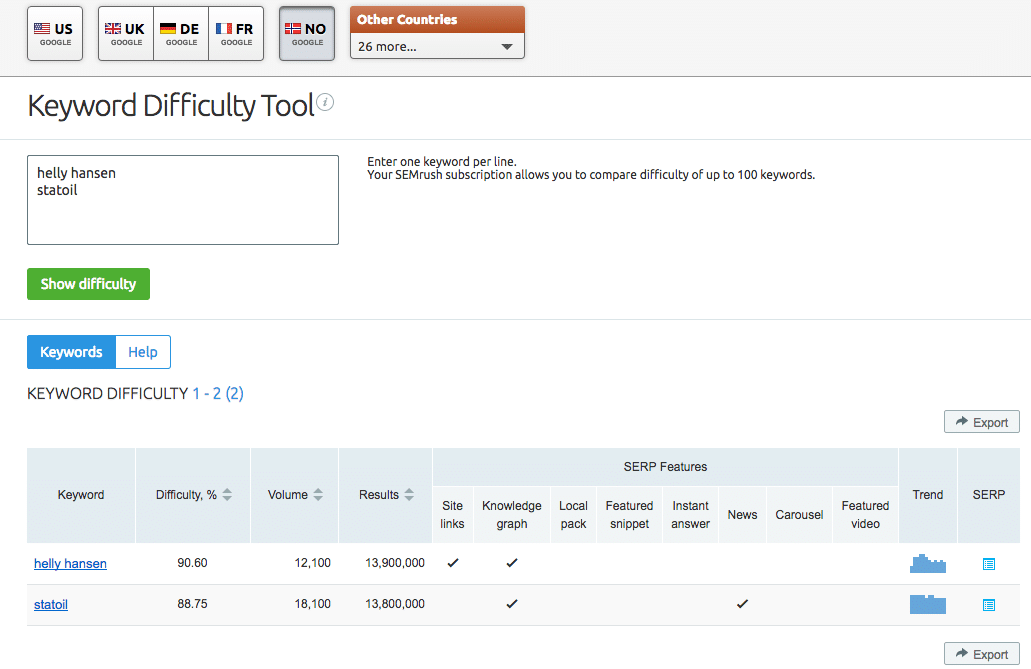Switch to the UK Google database
1031x669 pixels.
click(126, 34)
